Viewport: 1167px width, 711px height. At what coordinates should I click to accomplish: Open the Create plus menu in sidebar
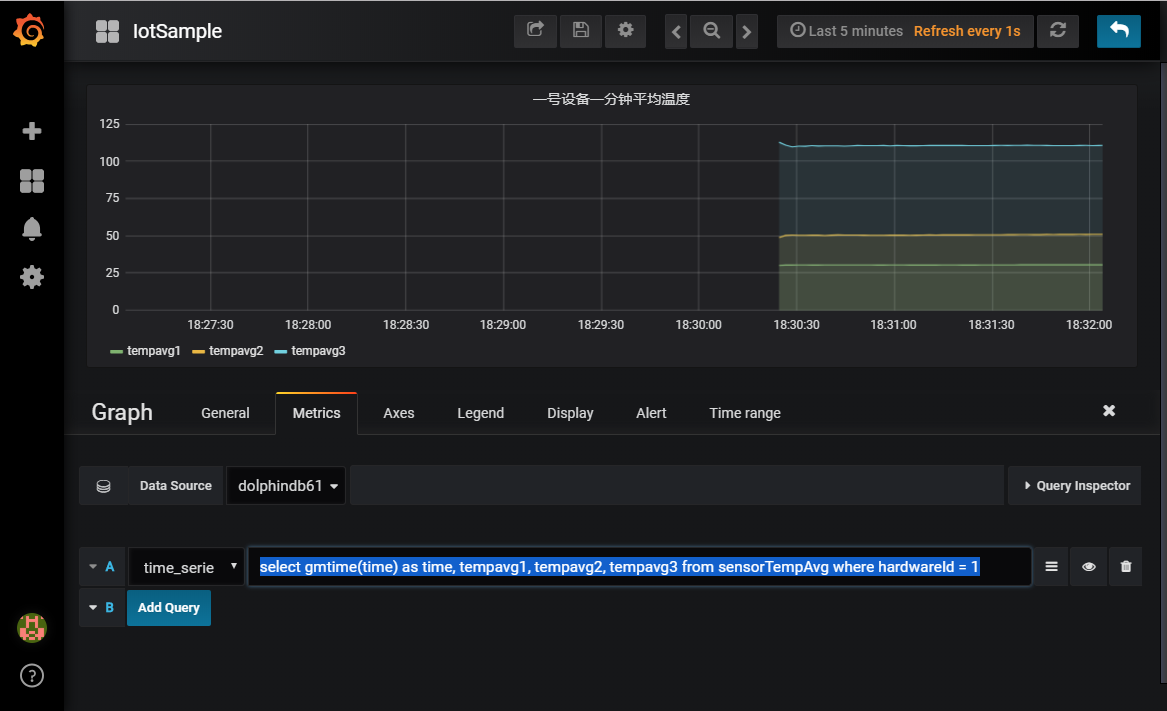pos(32,131)
